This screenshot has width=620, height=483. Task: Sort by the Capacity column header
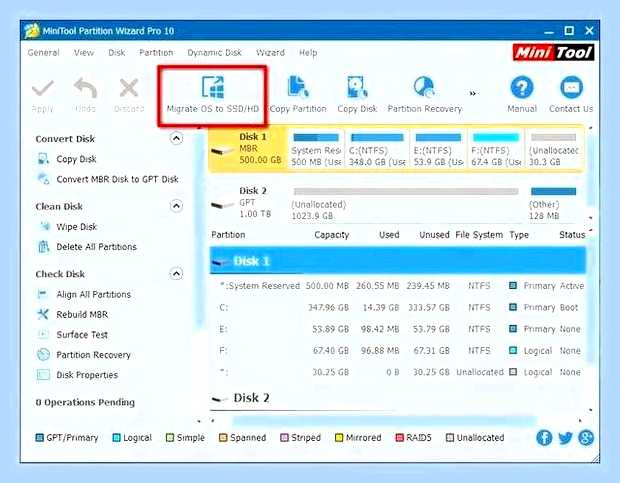pyautogui.click(x=332, y=235)
